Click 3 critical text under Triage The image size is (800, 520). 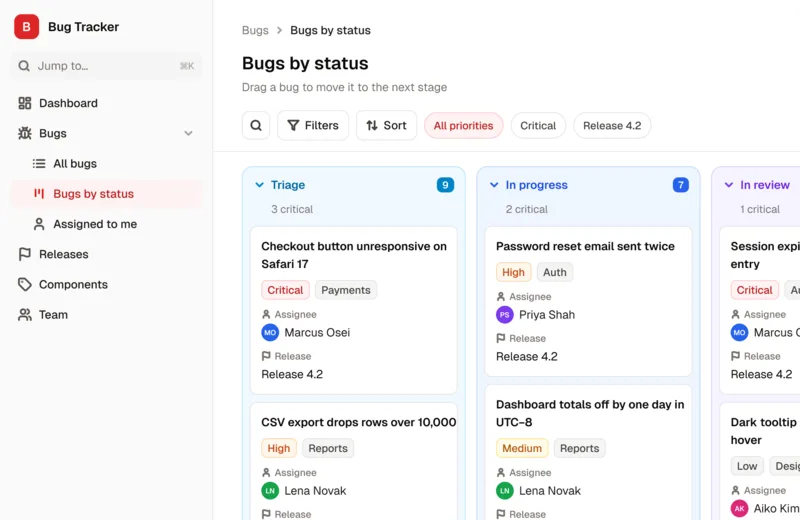[x=292, y=209]
